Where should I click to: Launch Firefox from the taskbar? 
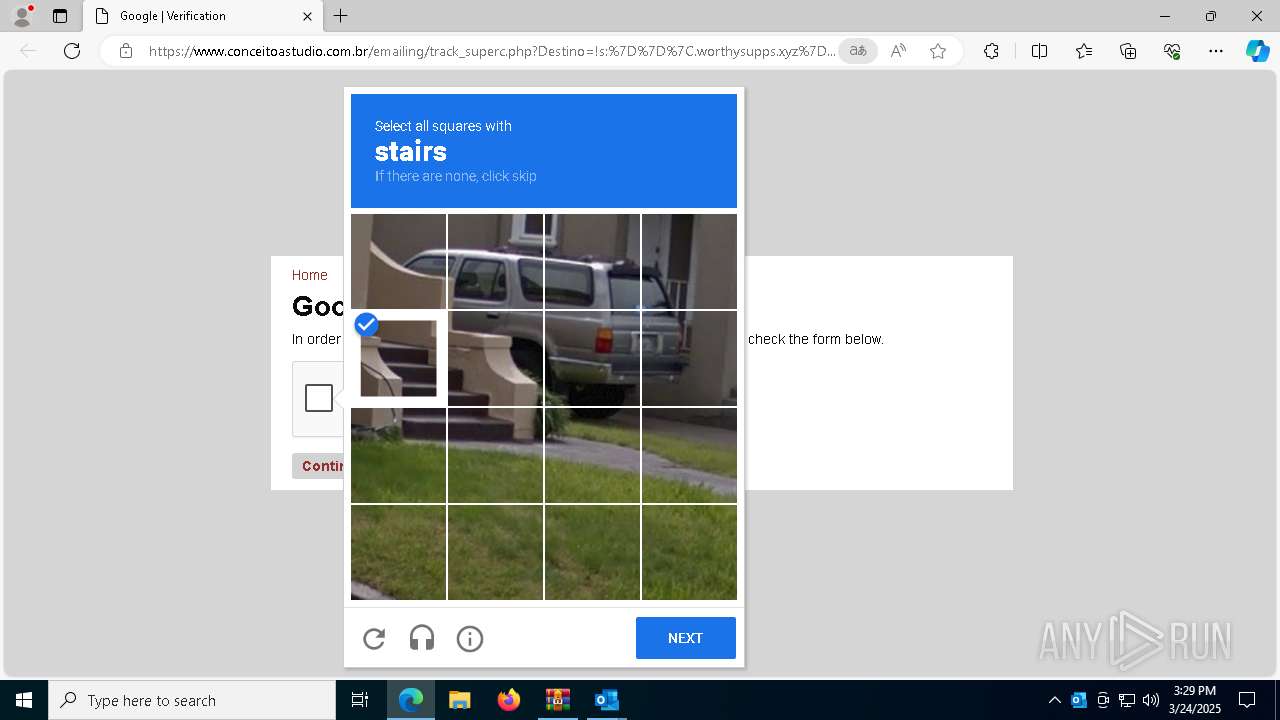[x=509, y=700]
